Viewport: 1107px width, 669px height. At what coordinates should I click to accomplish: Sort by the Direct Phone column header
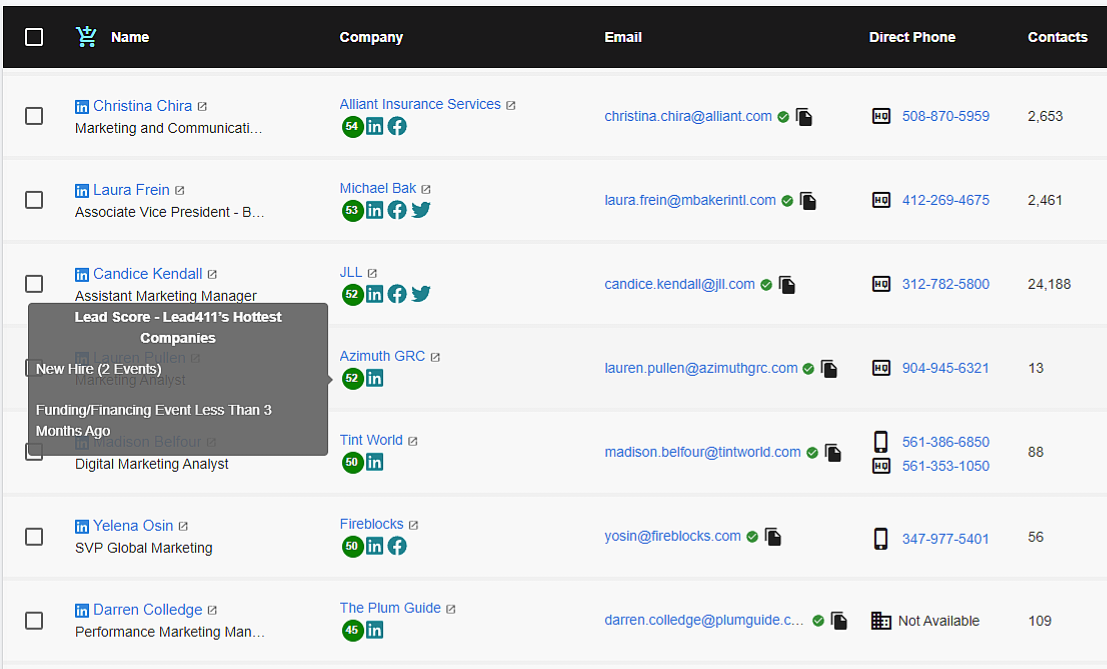(912, 37)
